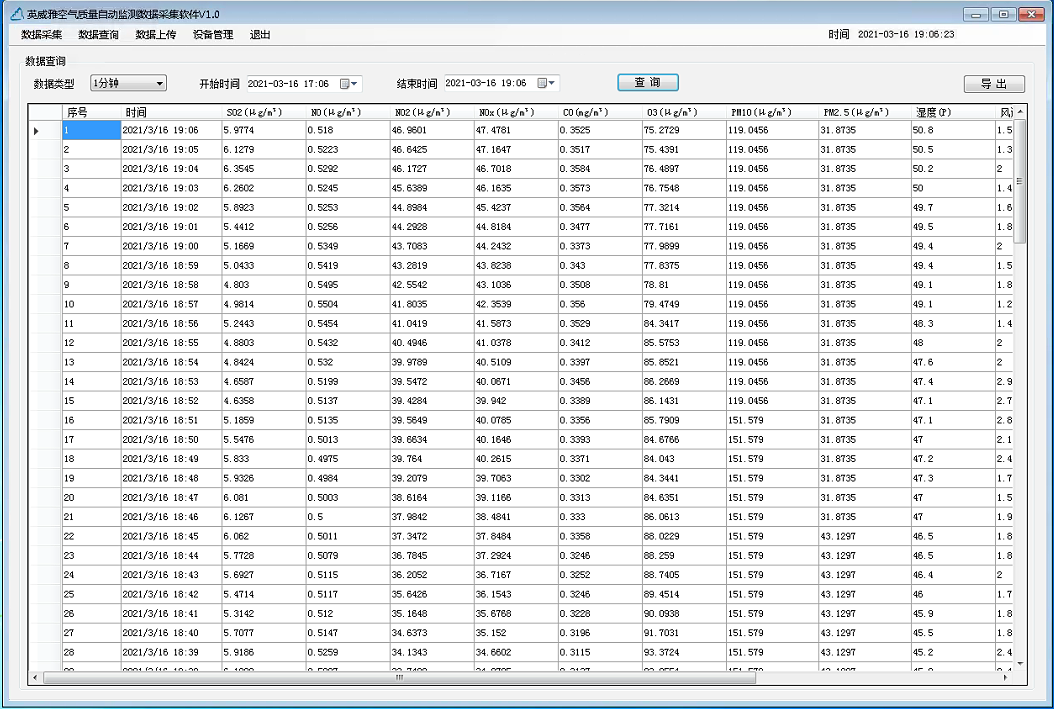Open the 设备管理 menu
This screenshot has width=1054, height=709.
[213, 35]
